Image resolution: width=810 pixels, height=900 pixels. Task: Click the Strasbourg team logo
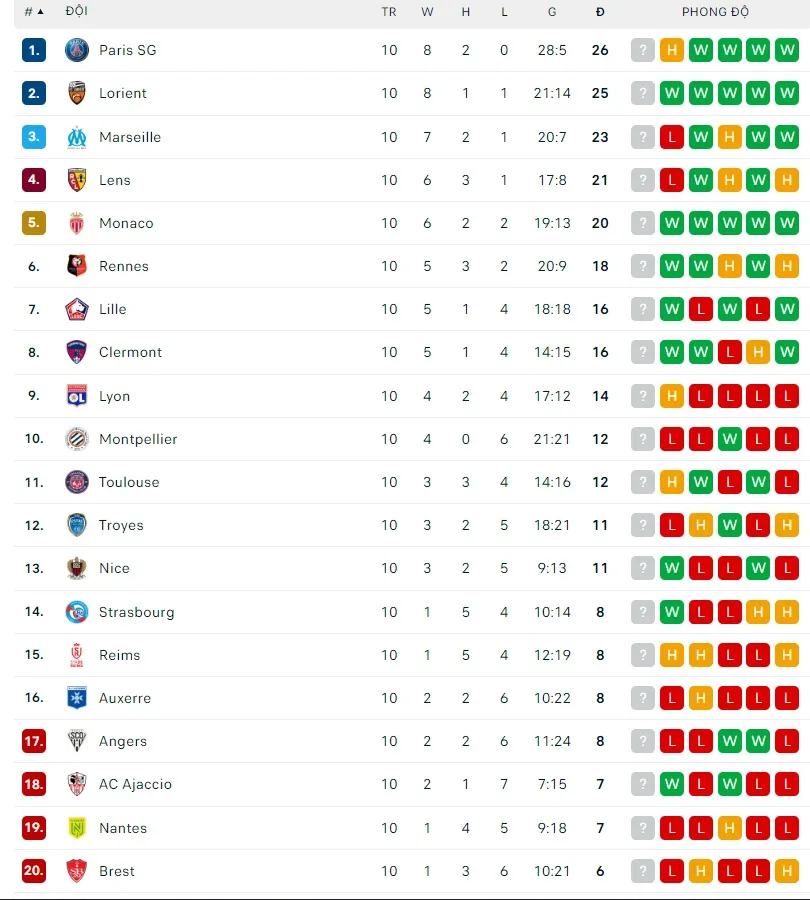tap(77, 612)
